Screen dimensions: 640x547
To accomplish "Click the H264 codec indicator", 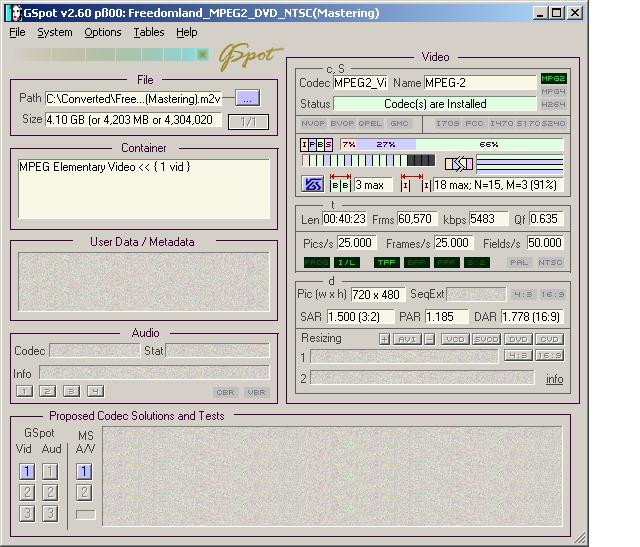I will [x=553, y=105].
